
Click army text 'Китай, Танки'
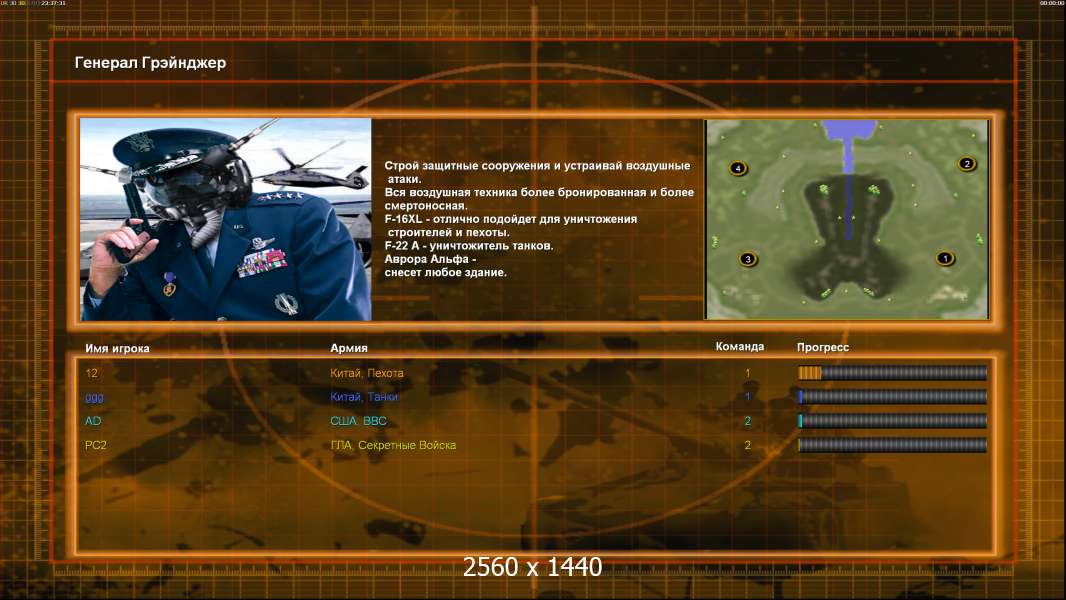[x=364, y=397]
